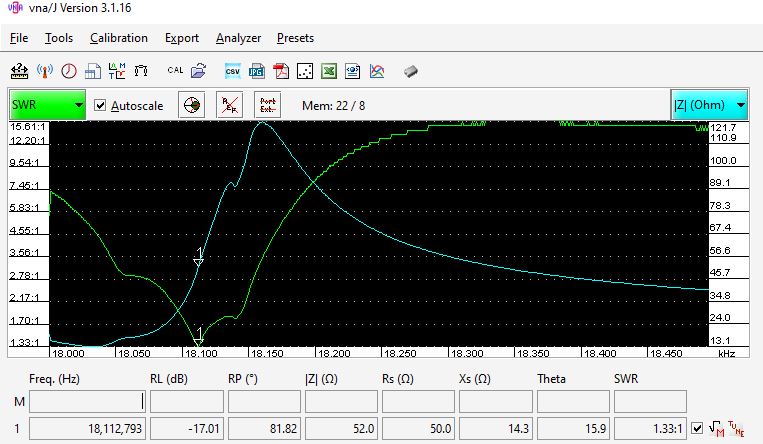The width and height of the screenshot is (763, 444).
Task: Click the Excel export icon
Action: tap(329, 71)
